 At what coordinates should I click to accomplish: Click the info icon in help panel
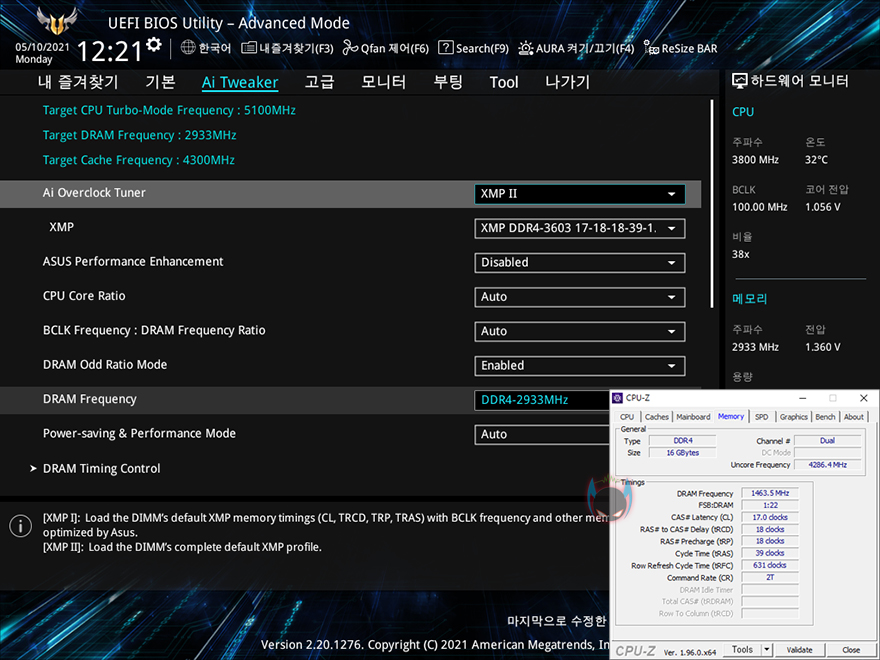coord(20,526)
